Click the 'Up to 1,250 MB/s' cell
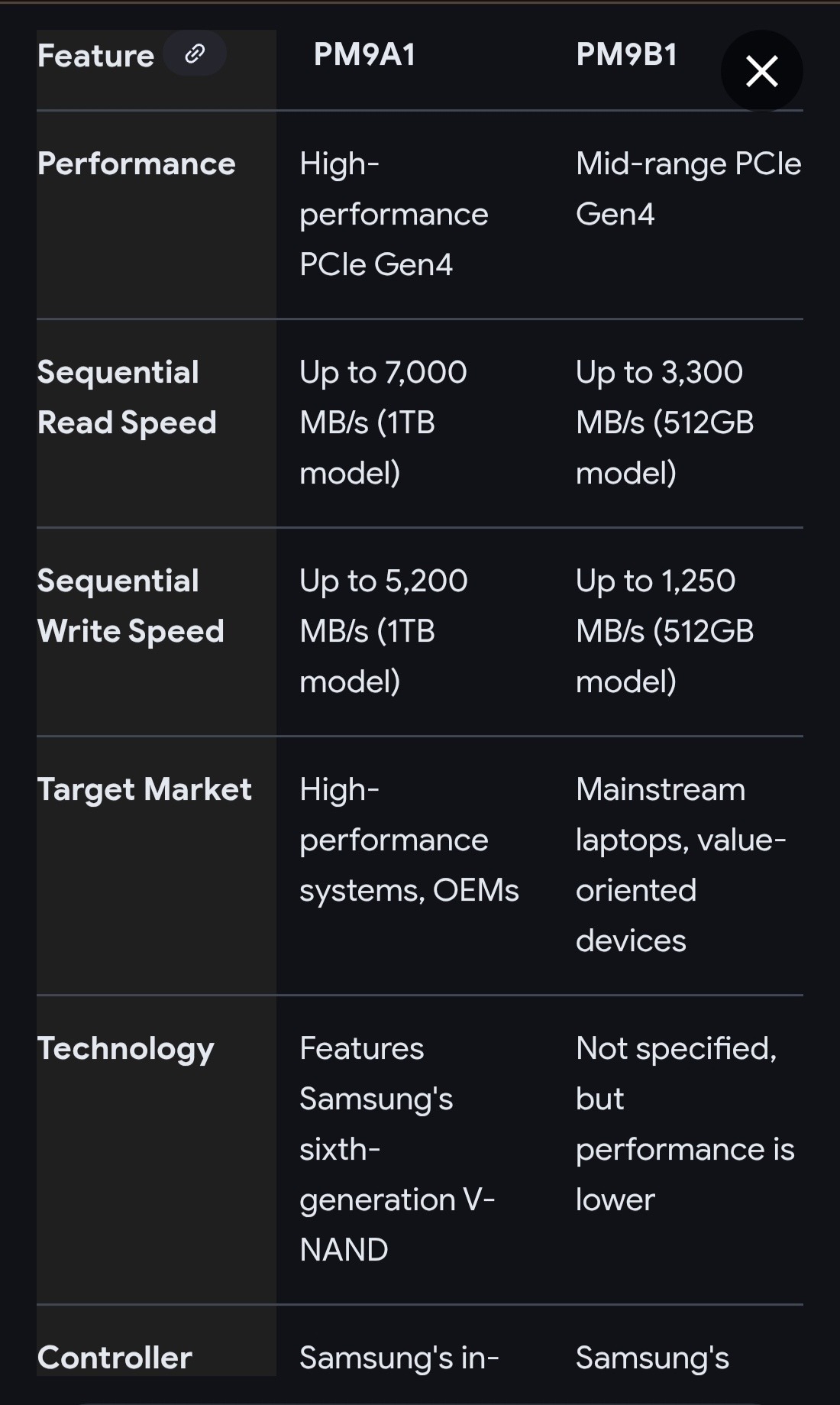 664,631
